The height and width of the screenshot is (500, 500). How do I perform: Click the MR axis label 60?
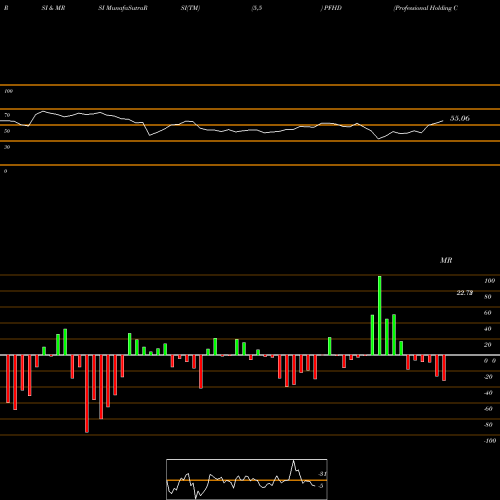point(487,313)
